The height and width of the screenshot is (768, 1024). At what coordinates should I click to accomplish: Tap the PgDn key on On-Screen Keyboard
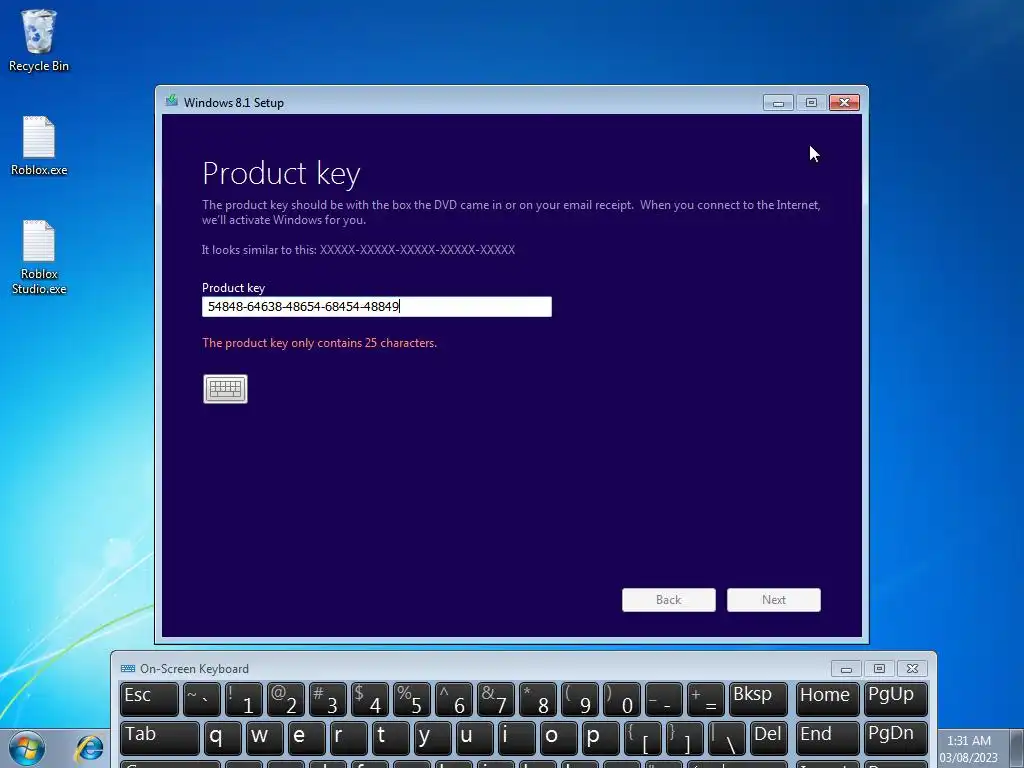tap(895, 738)
